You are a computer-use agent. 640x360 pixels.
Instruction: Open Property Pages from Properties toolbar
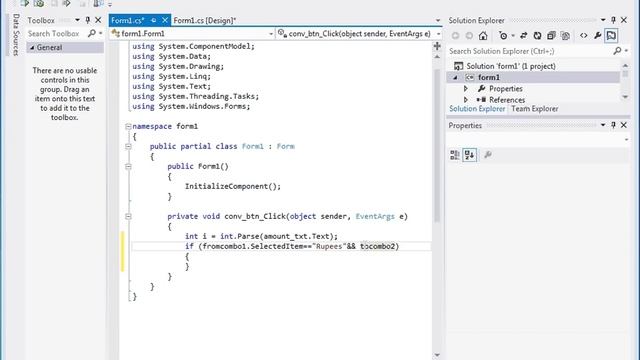[488, 155]
